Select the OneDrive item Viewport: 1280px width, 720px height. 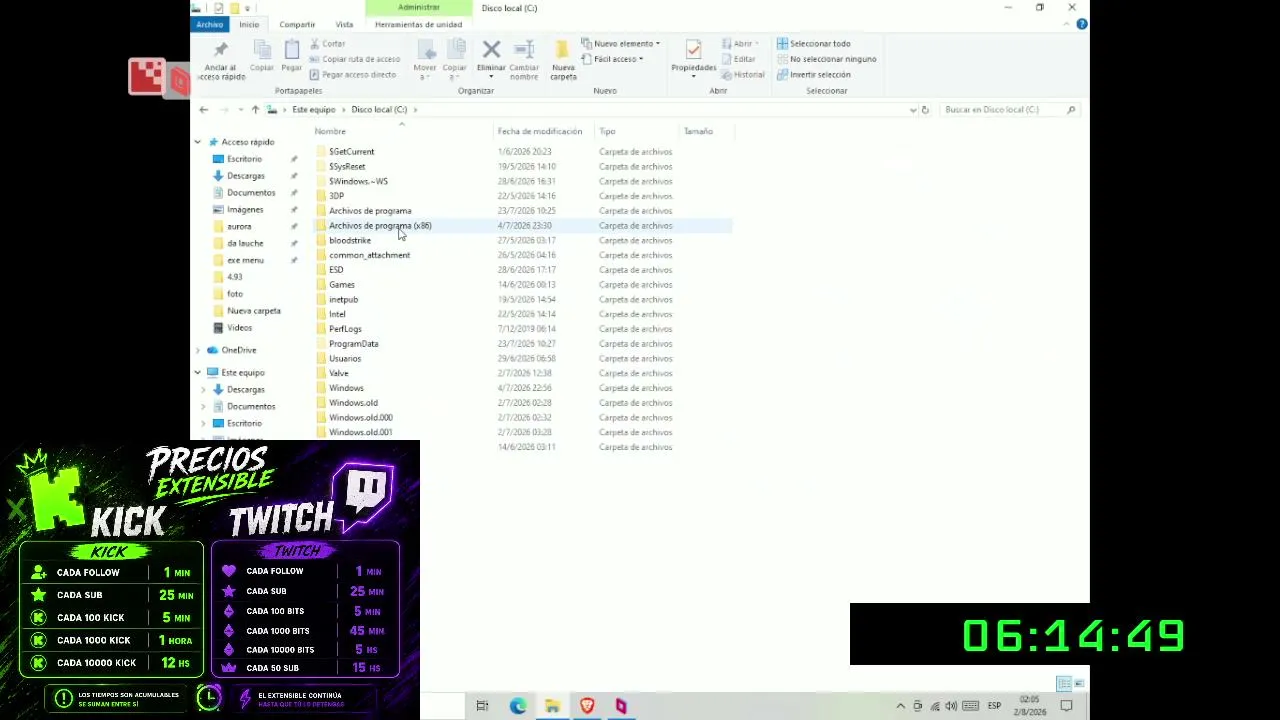tap(239, 350)
